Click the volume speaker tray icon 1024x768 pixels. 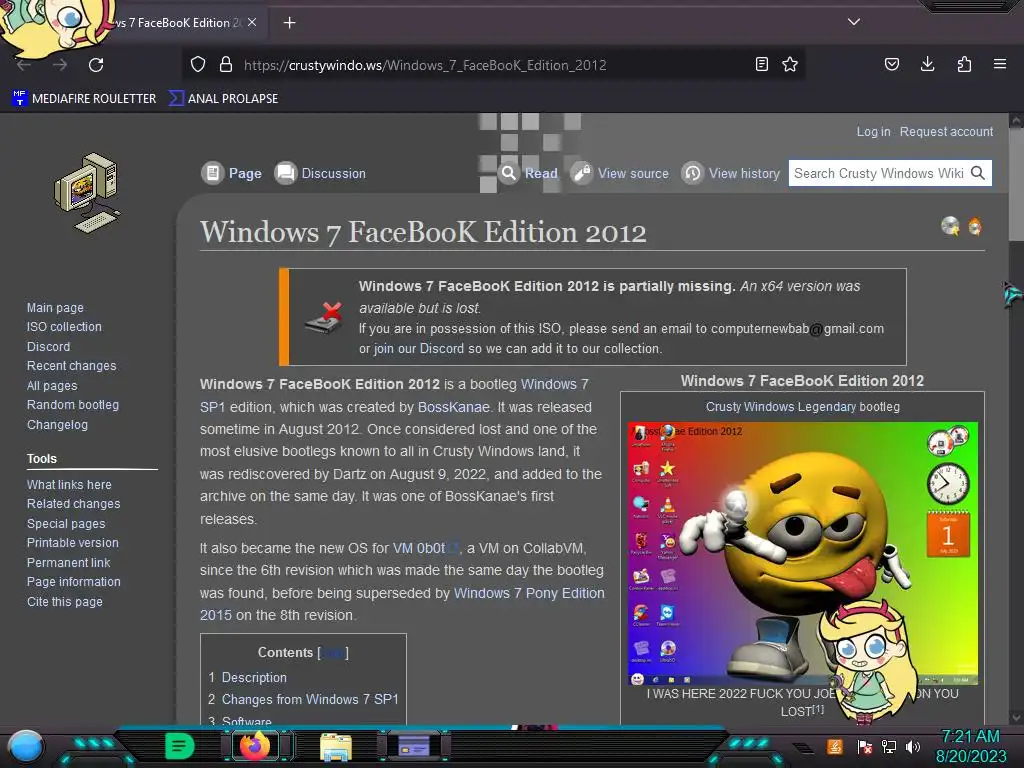(912, 746)
